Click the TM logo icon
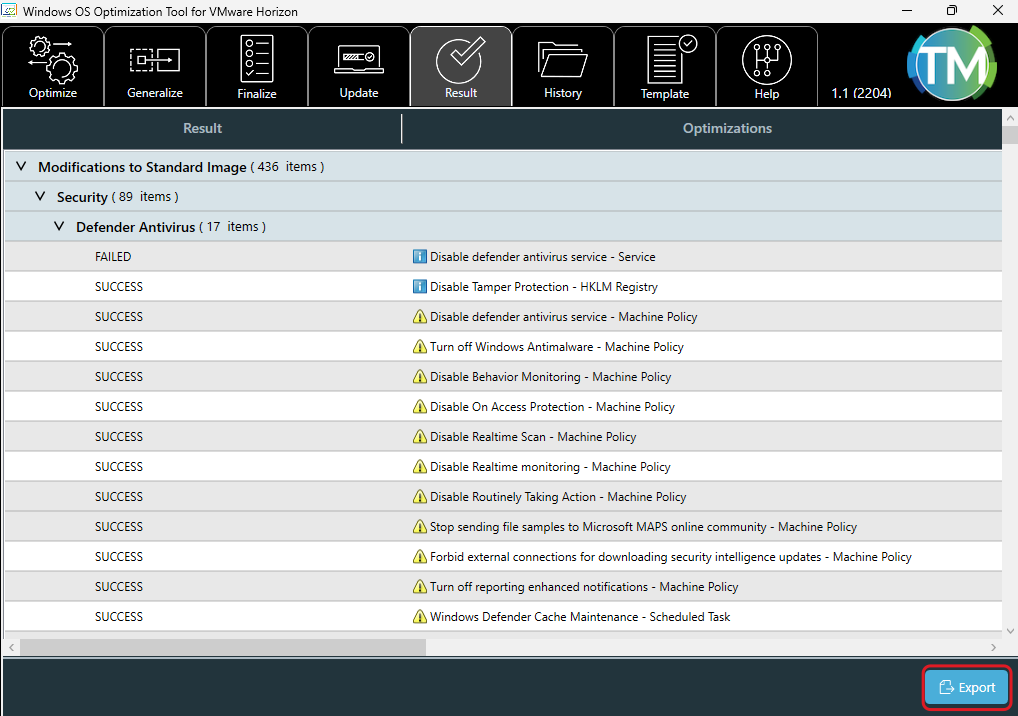The height and width of the screenshot is (716, 1018). [950, 65]
